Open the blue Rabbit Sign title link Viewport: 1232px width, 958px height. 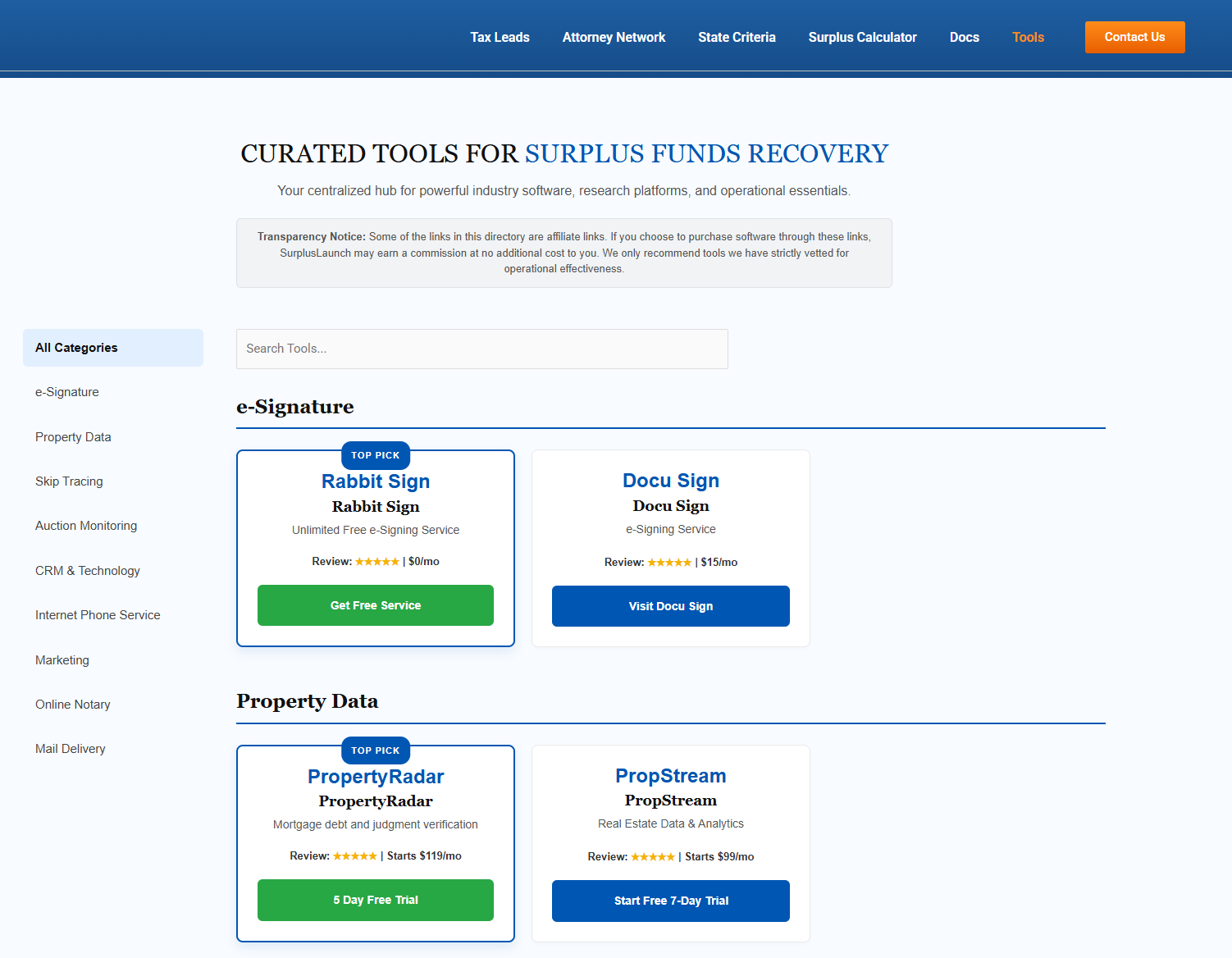[x=376, y=481]
